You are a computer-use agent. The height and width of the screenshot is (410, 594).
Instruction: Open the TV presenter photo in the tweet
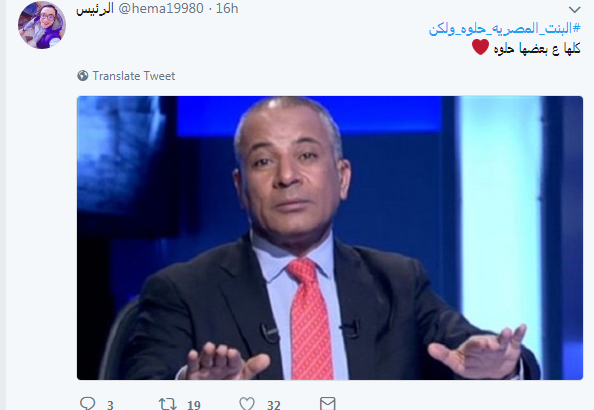click(330, 238)
